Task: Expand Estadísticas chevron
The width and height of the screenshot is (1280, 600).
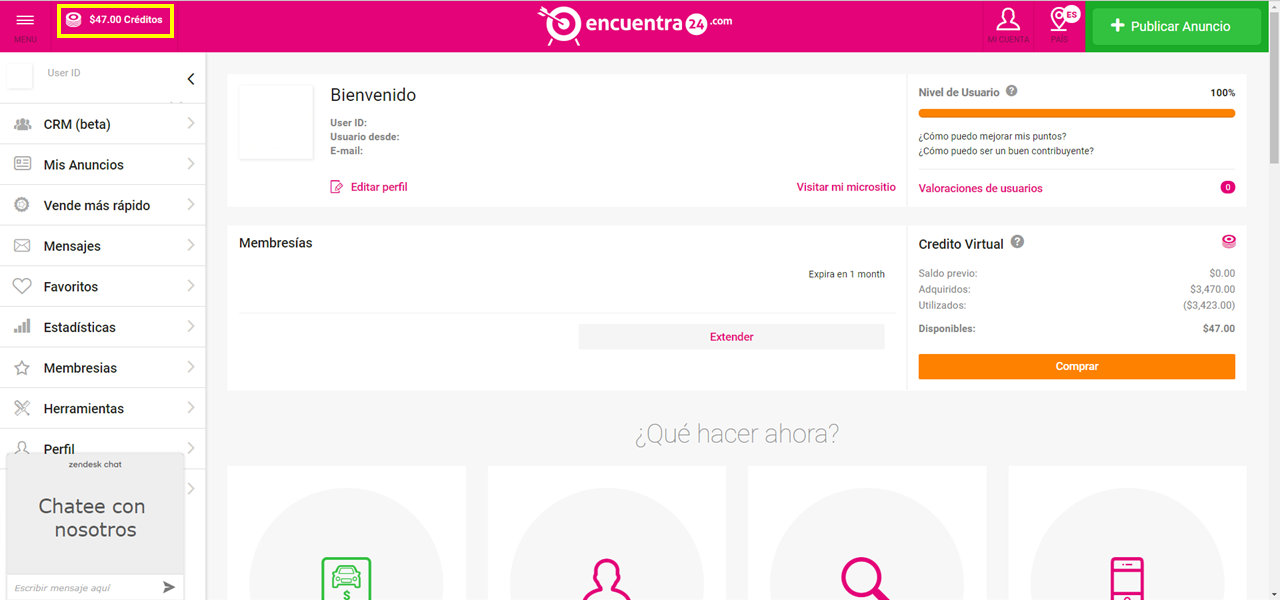Action: 190,327
